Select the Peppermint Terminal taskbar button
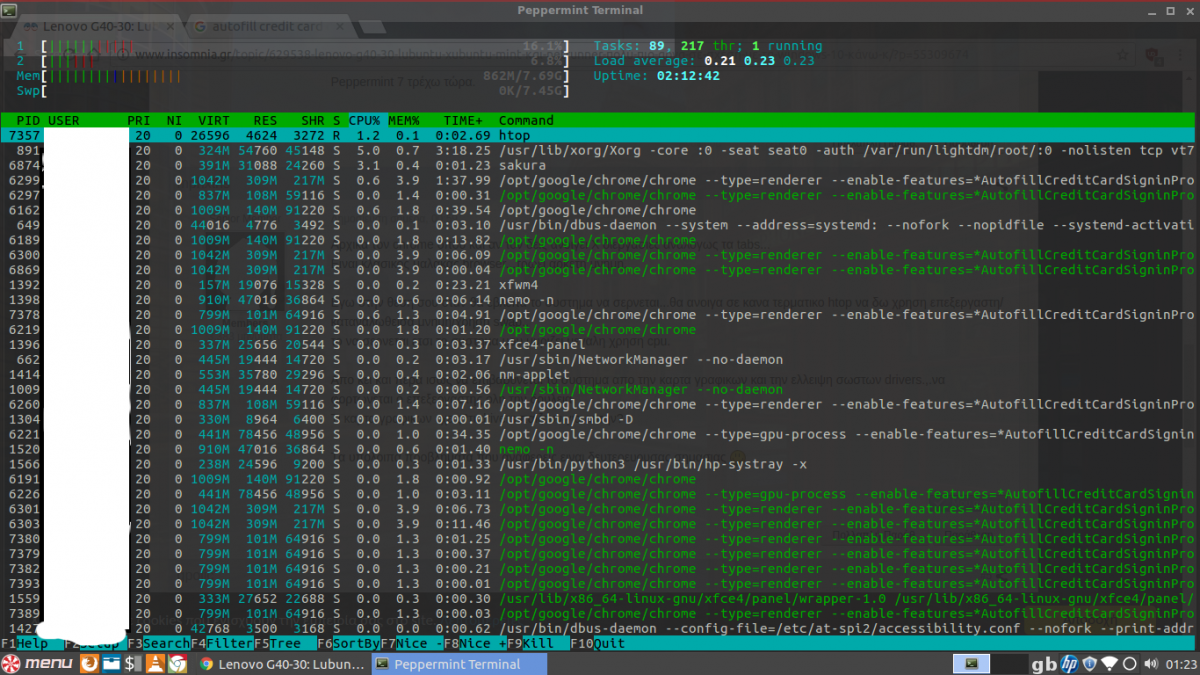1200x675 pixels. (x=460, y=664)
